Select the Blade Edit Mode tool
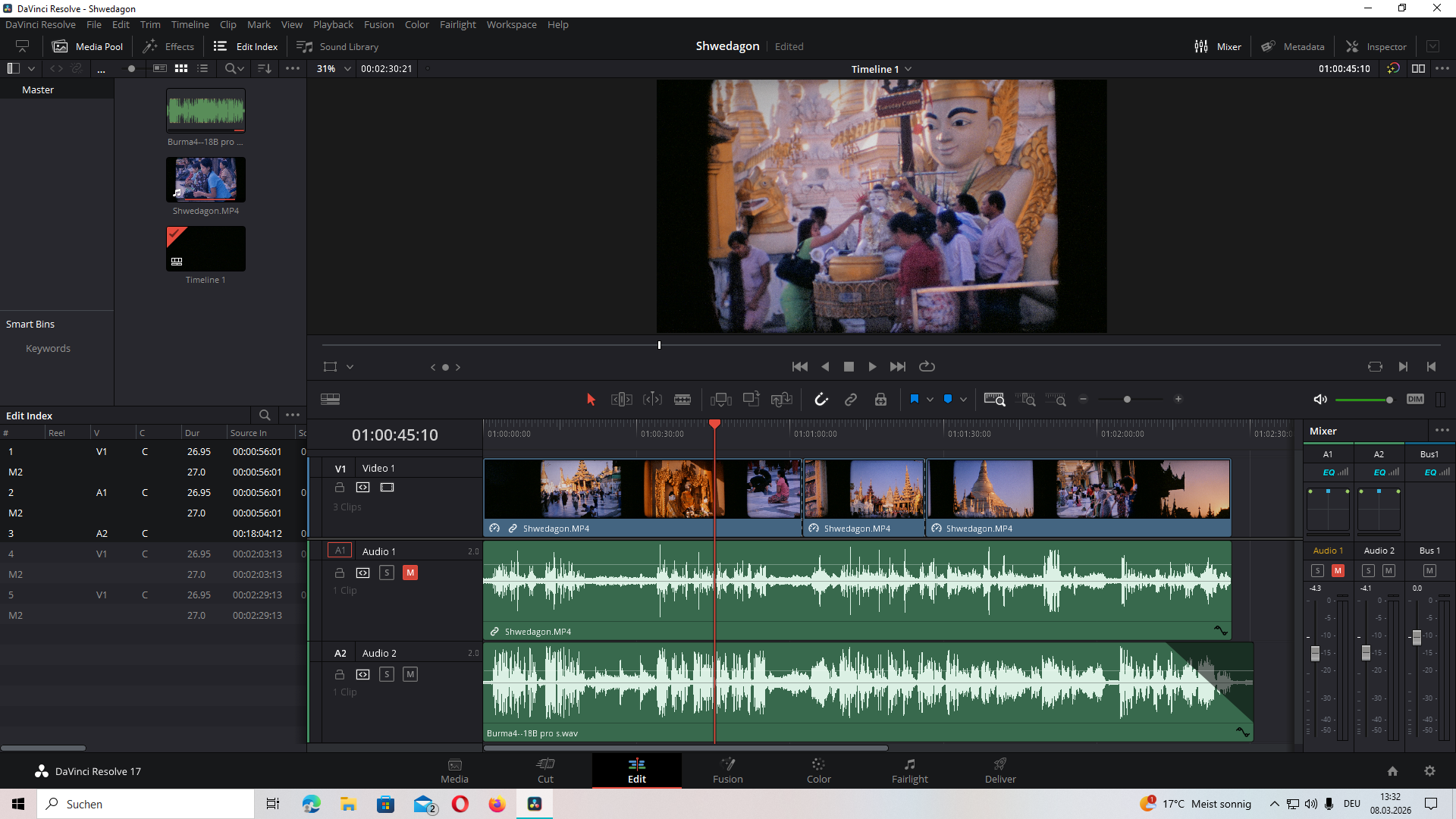Image resolution: width=1456 pixels, height=819 pixels. (x=682, y=400)
